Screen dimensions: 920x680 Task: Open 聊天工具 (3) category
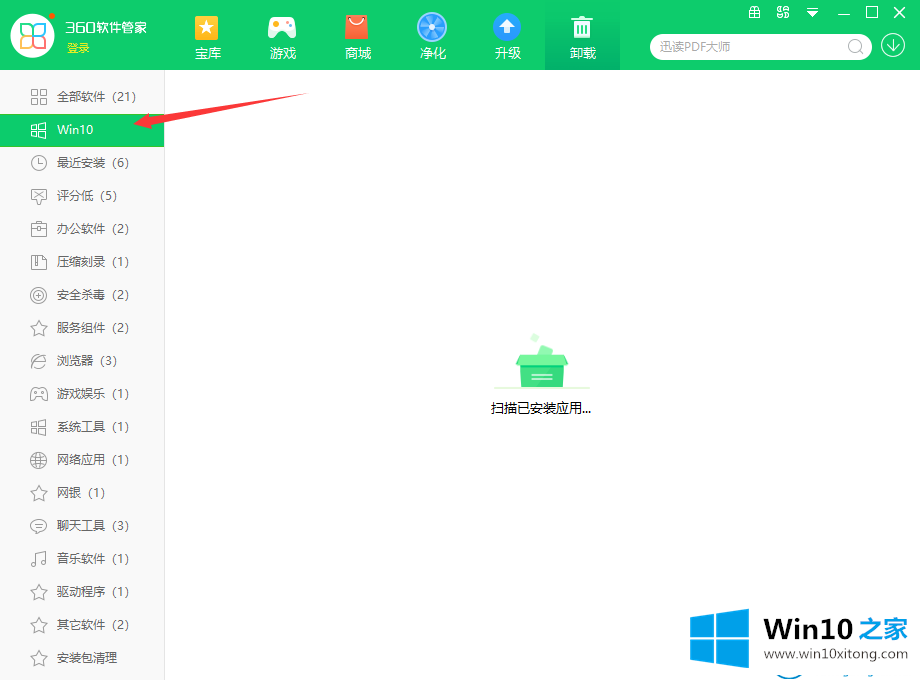pyautogui.click(x=82, y=526)
